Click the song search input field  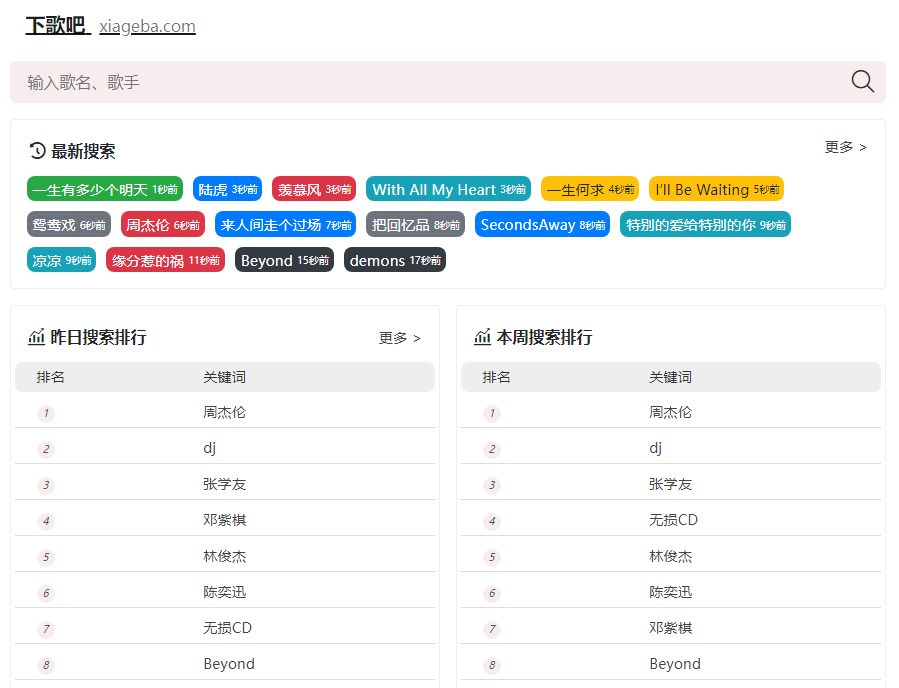tap(400, 81)
